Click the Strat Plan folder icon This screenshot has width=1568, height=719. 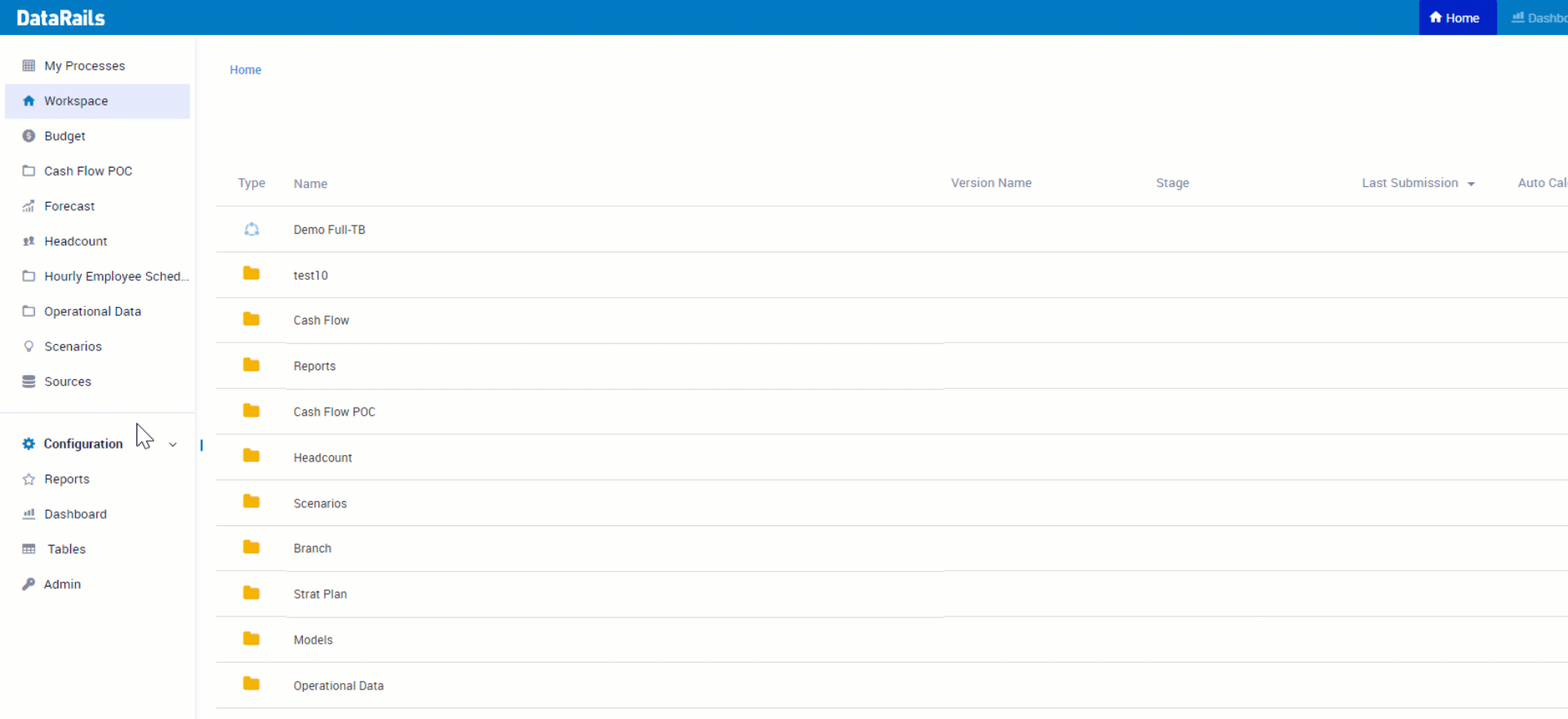pyautogui.click(x=252, y=593)
